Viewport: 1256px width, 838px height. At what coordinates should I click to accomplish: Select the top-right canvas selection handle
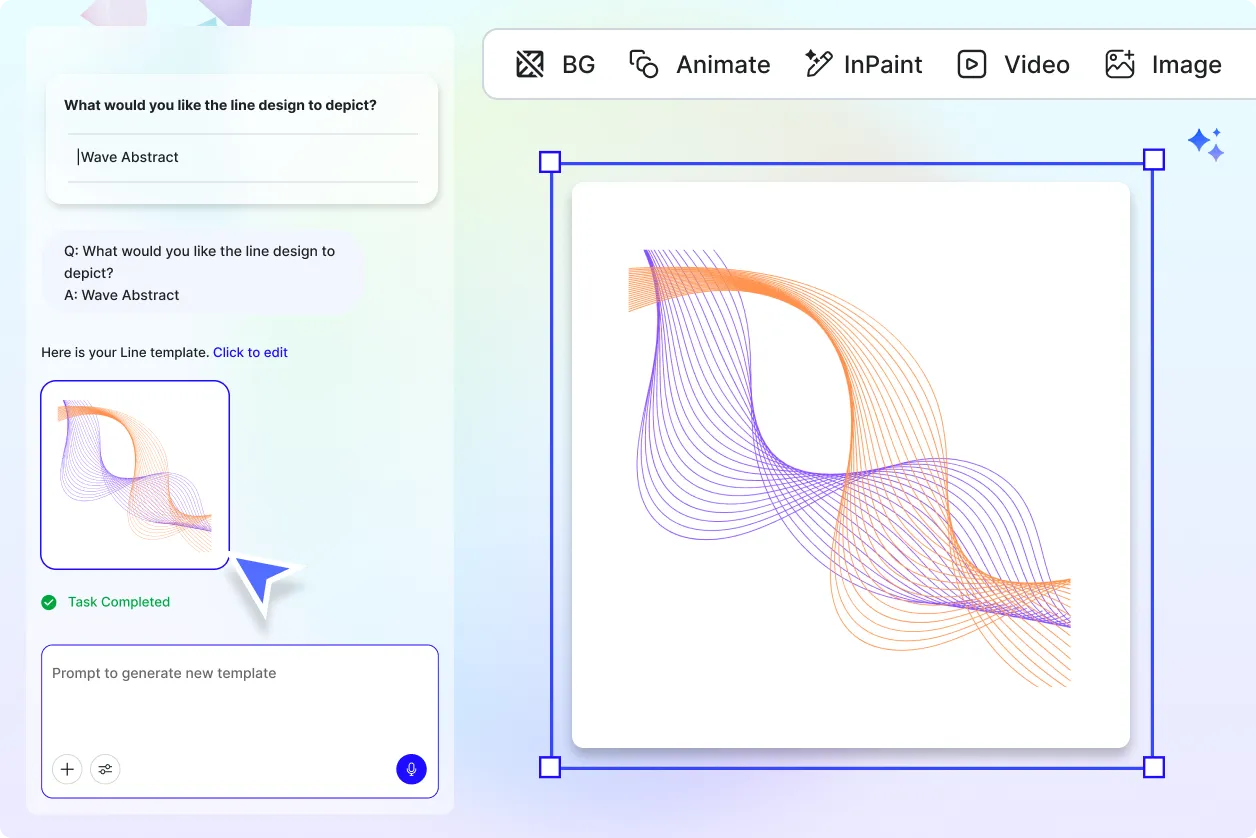[1153, 160]
